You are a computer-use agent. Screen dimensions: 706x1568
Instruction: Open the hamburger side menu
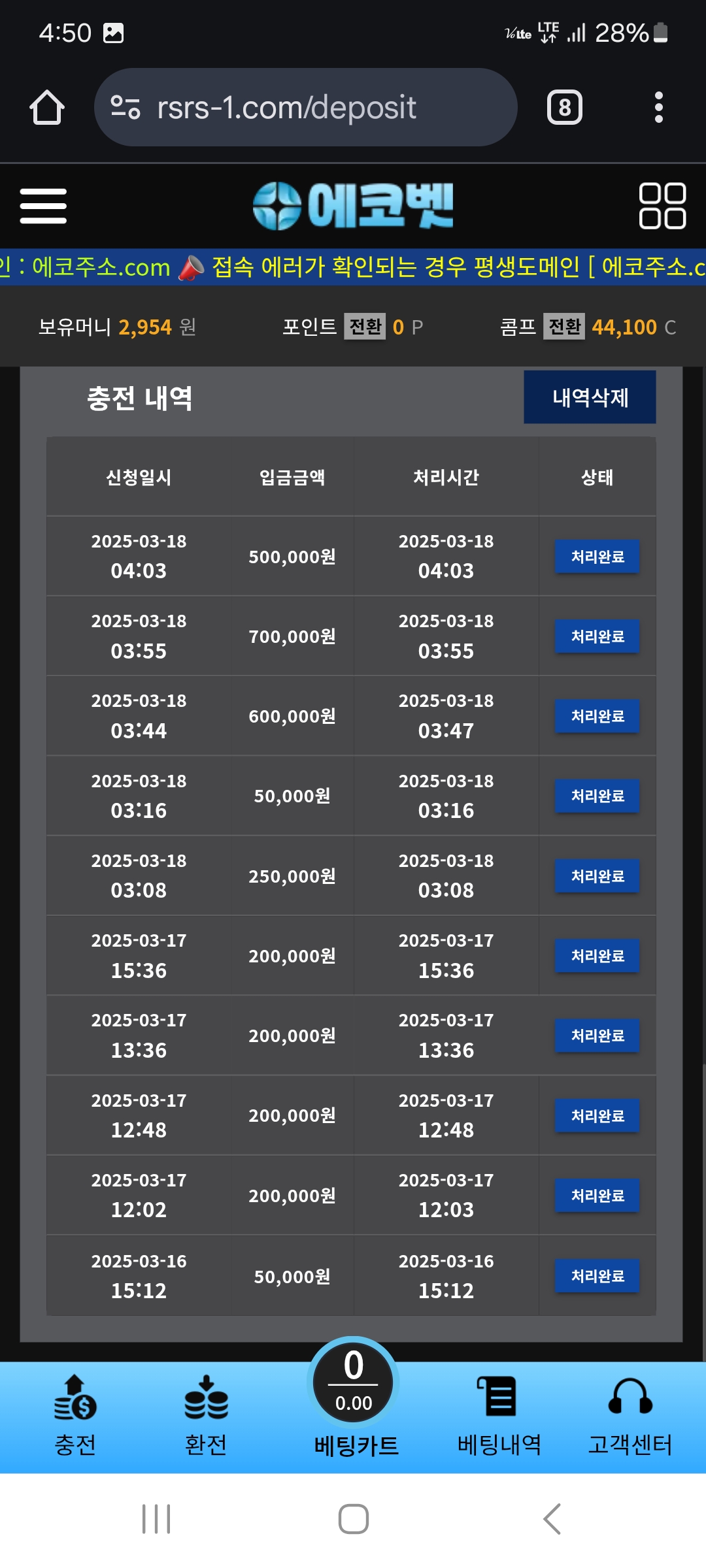[x=43, y=206]
